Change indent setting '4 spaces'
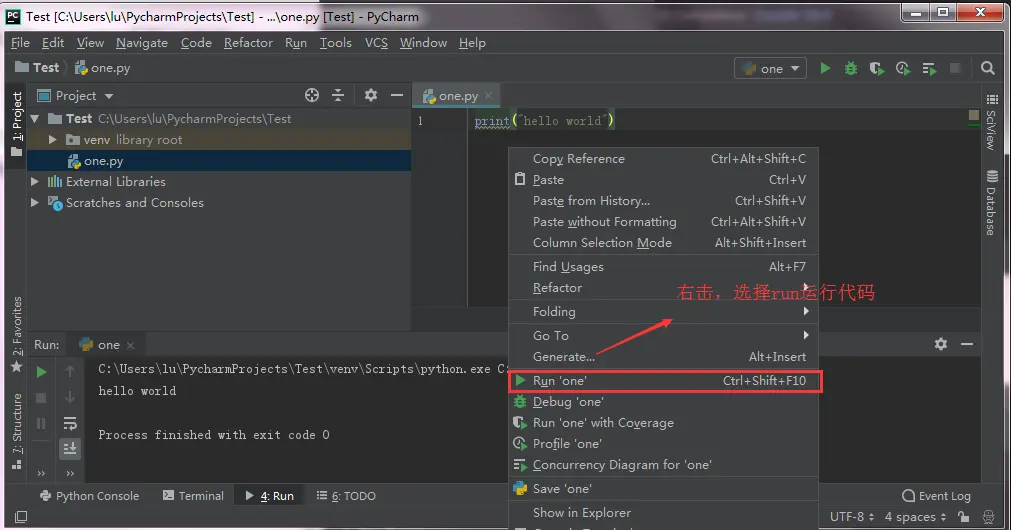Viewport: 1011px width, 530px height. pos(915,516)
